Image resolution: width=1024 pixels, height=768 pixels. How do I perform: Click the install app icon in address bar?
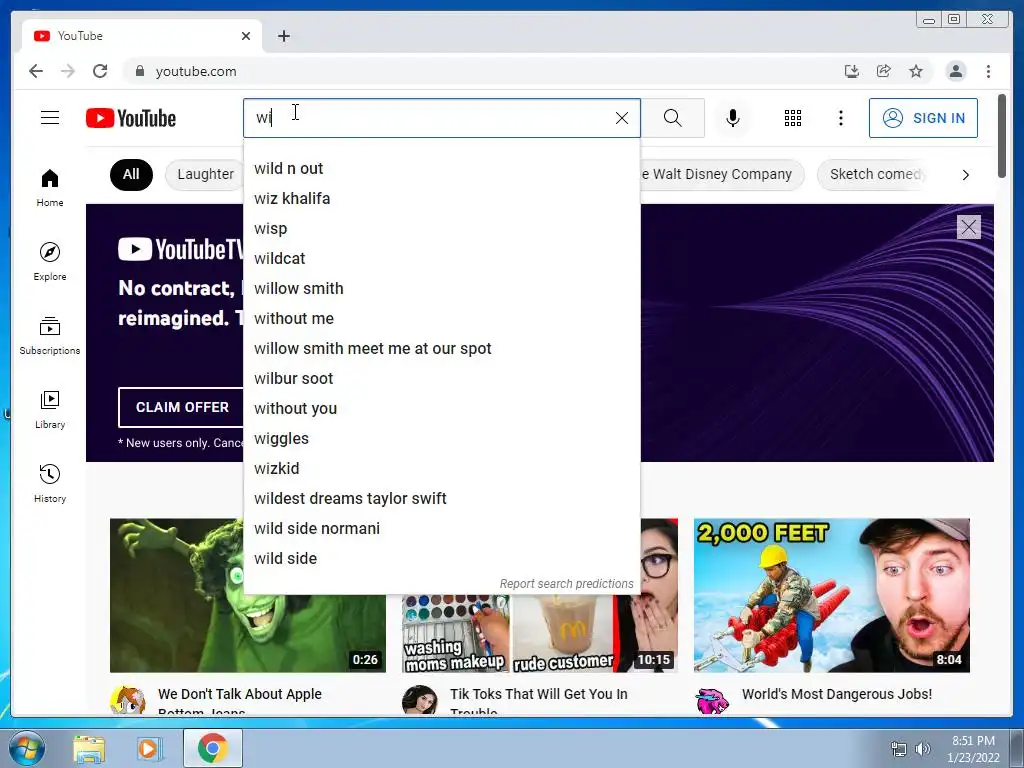852,71
